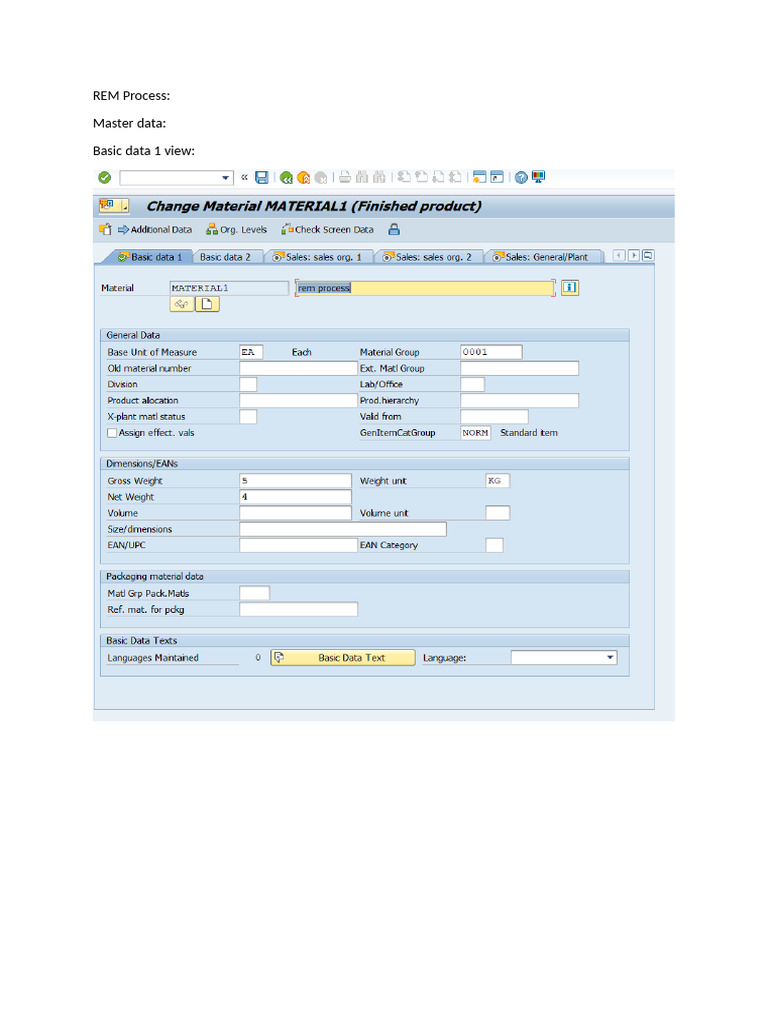Image resolution: width=768 pixels, height=1024 pixels.
Task: Click the green Back arrow icon
Action: [x=286, y=178]
